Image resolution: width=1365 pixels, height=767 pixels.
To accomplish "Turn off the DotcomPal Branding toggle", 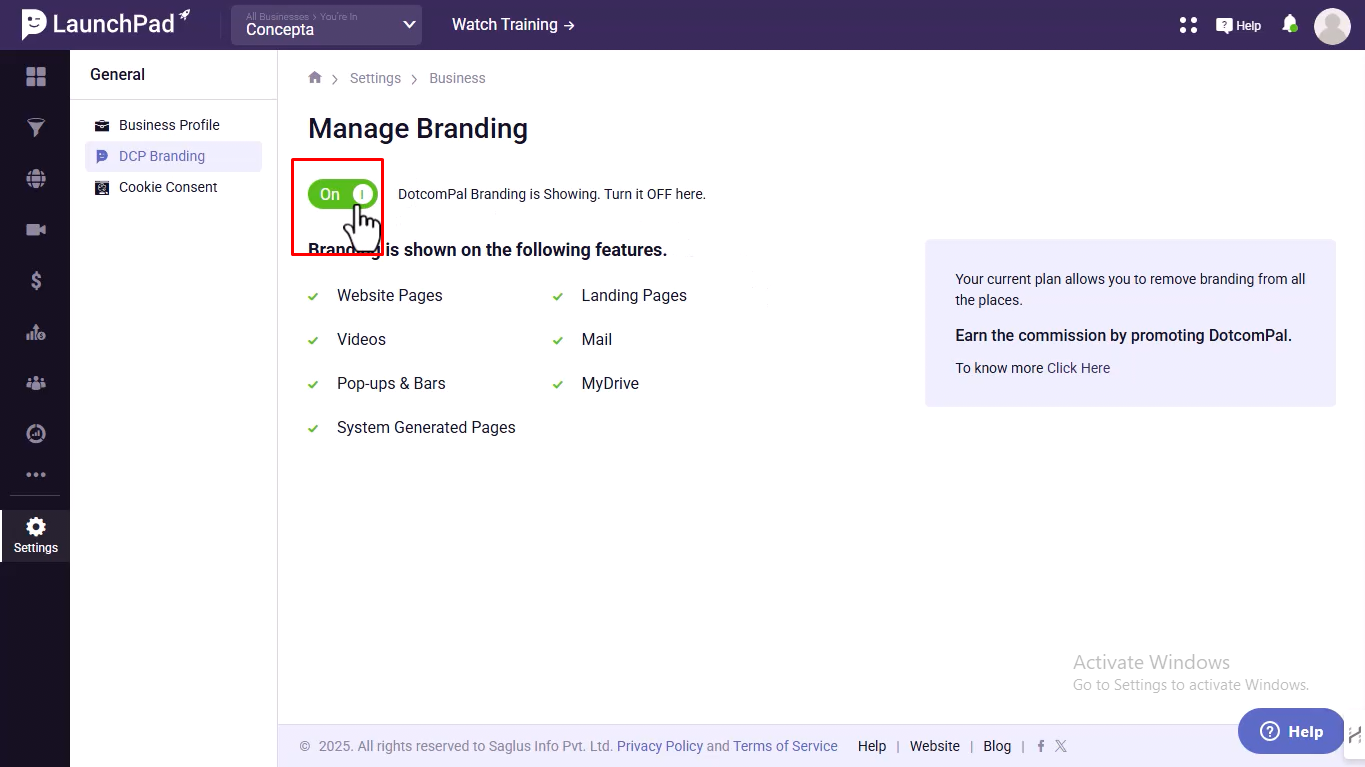I will click(342, 194).
